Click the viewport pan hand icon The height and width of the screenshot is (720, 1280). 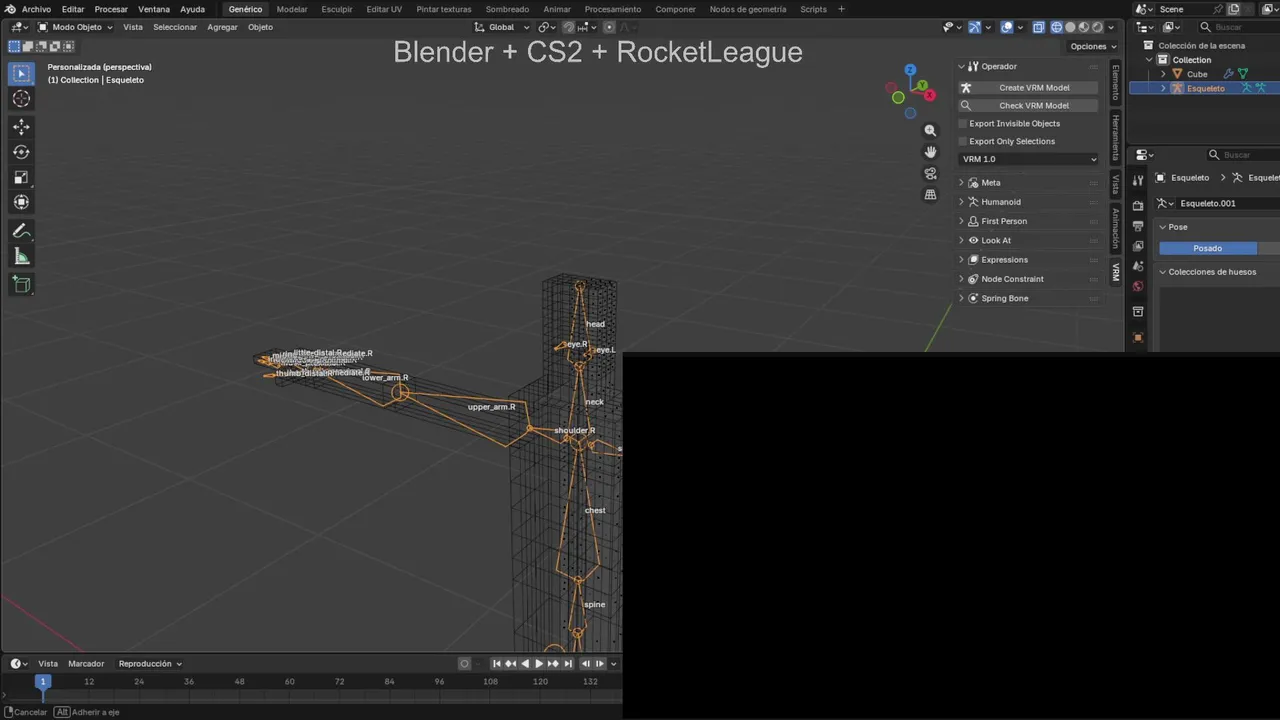(x=930, y=151)
